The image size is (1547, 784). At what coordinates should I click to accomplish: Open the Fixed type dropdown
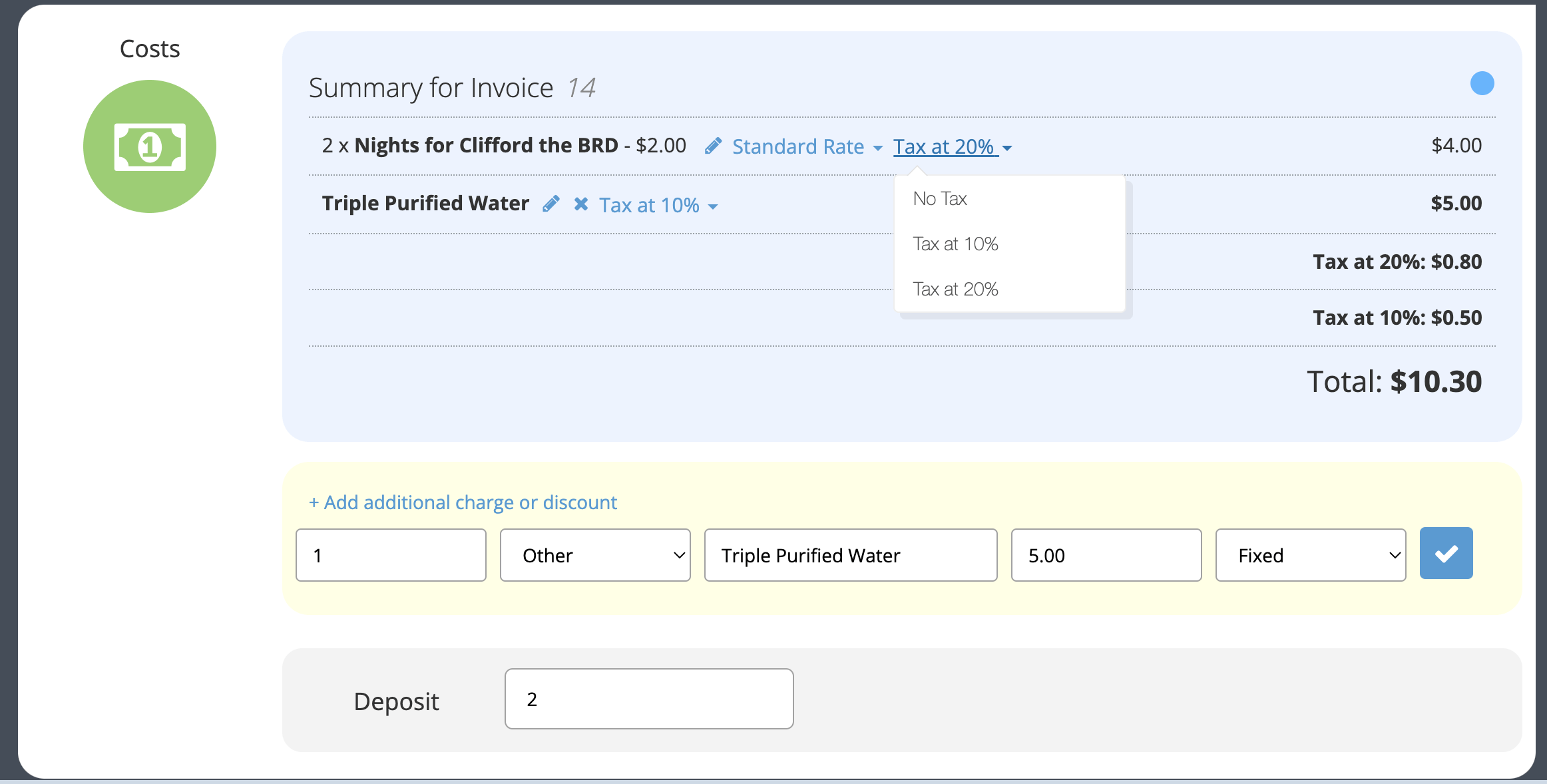(x=1310, y=555)
